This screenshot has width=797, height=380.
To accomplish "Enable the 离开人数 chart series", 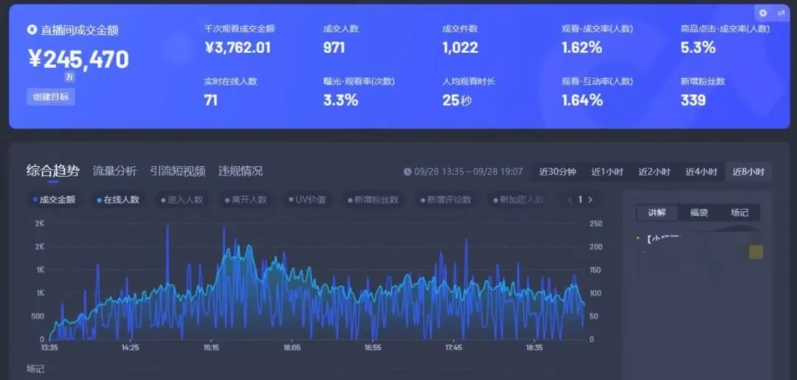I will pos(246,200).
